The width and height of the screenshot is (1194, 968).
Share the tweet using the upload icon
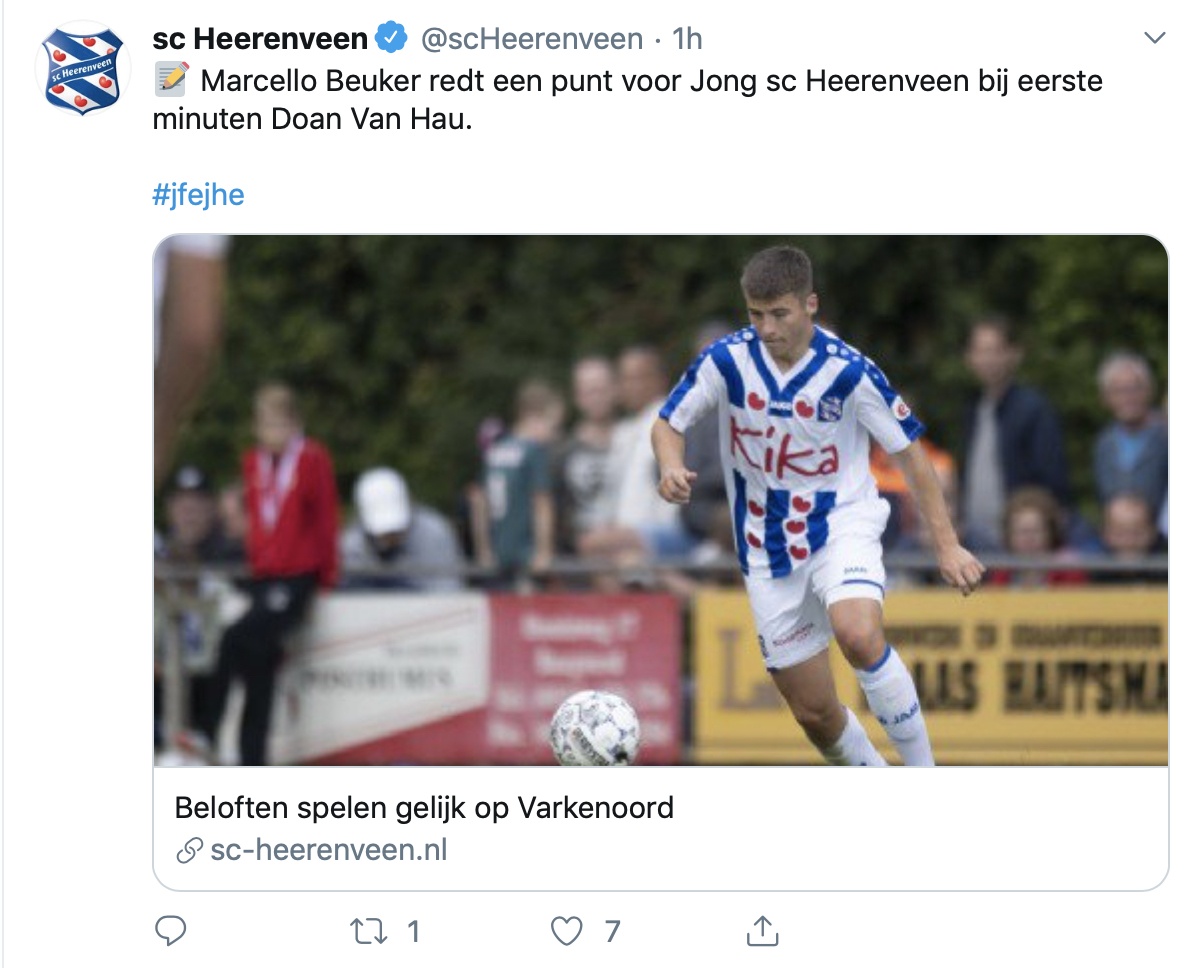[x=762, y=932]
